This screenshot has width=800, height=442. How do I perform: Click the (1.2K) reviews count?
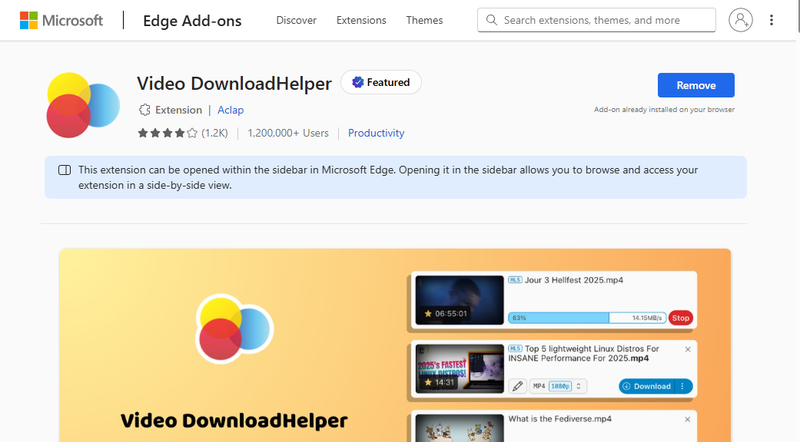tap(214, 133)
